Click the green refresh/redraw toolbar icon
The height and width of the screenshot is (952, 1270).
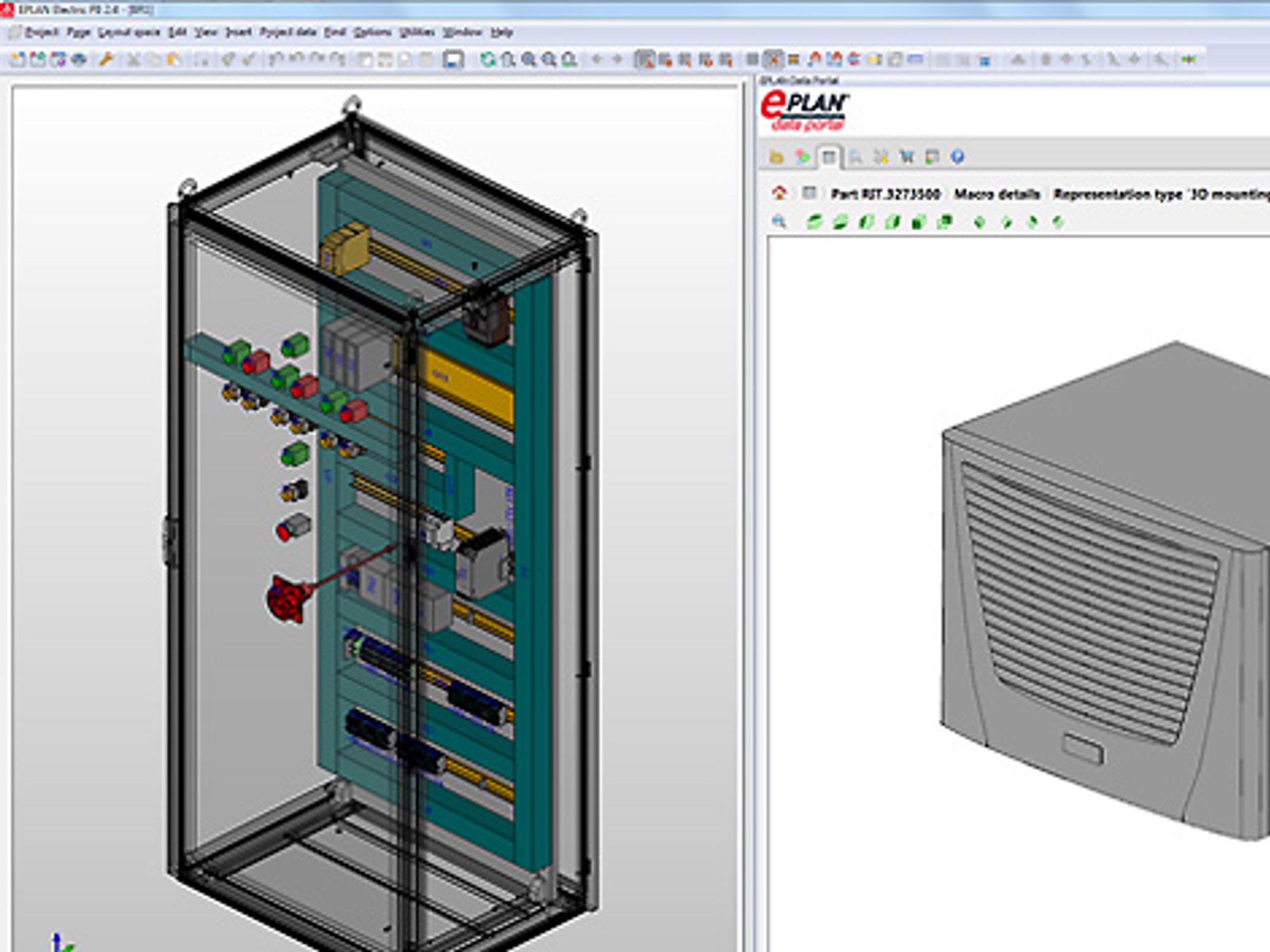coord(488,60)
